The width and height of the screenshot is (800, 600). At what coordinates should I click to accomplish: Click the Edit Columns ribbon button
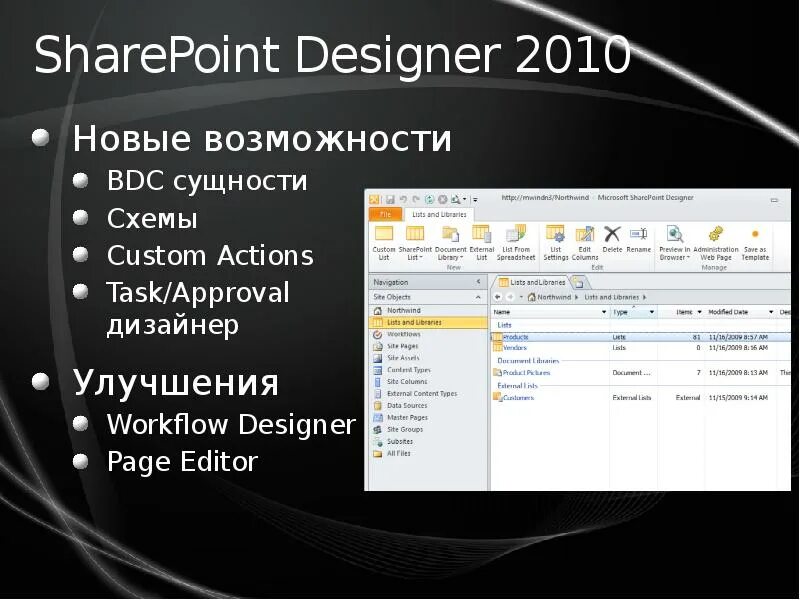[585, 243]
